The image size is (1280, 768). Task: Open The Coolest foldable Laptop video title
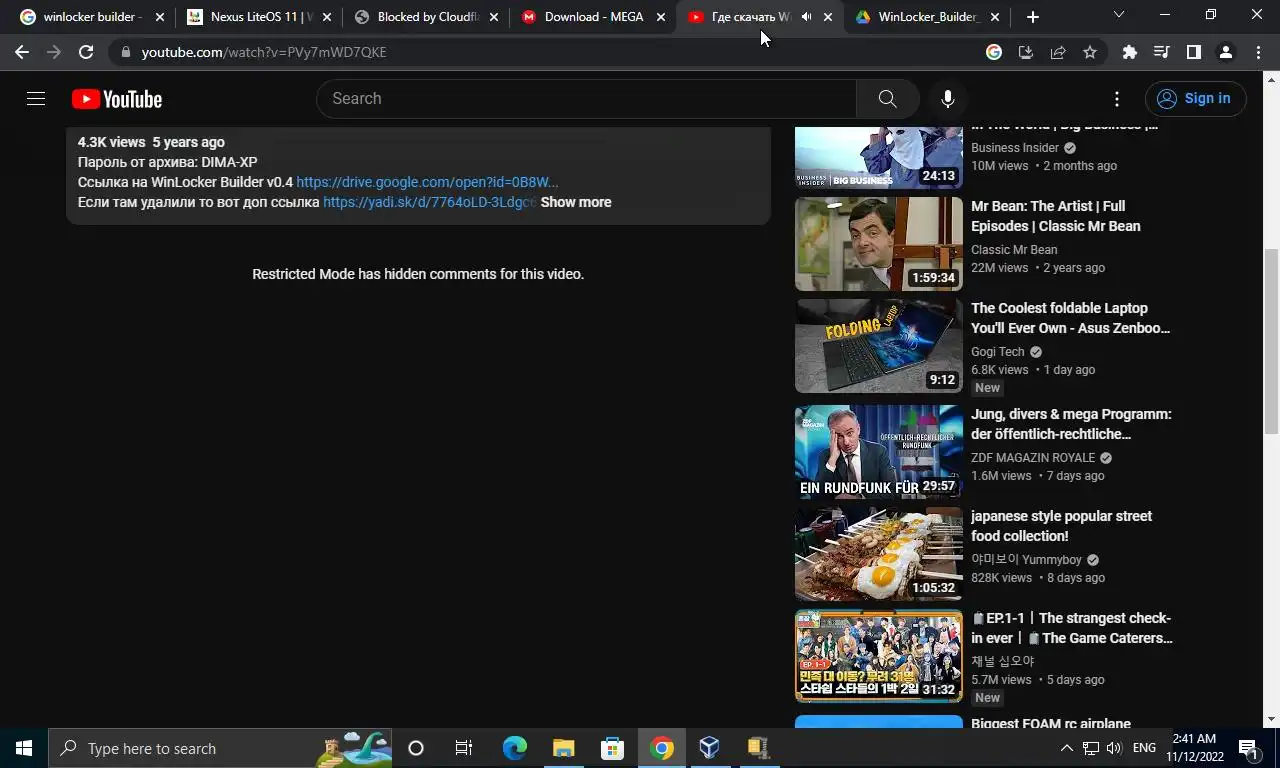point(1070,318)
